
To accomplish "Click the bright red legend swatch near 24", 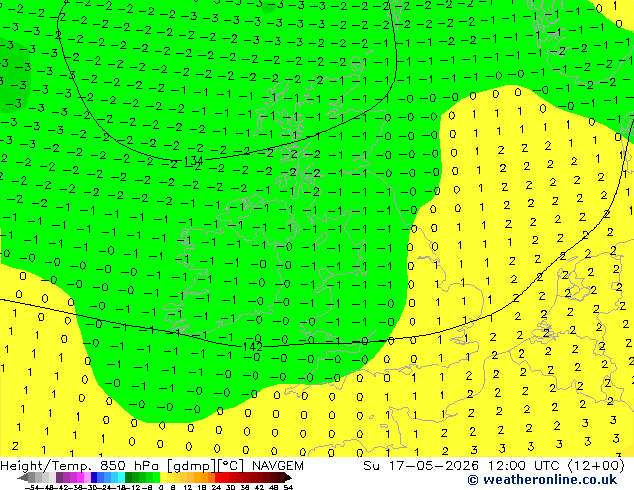I will [x=218, y=478].
